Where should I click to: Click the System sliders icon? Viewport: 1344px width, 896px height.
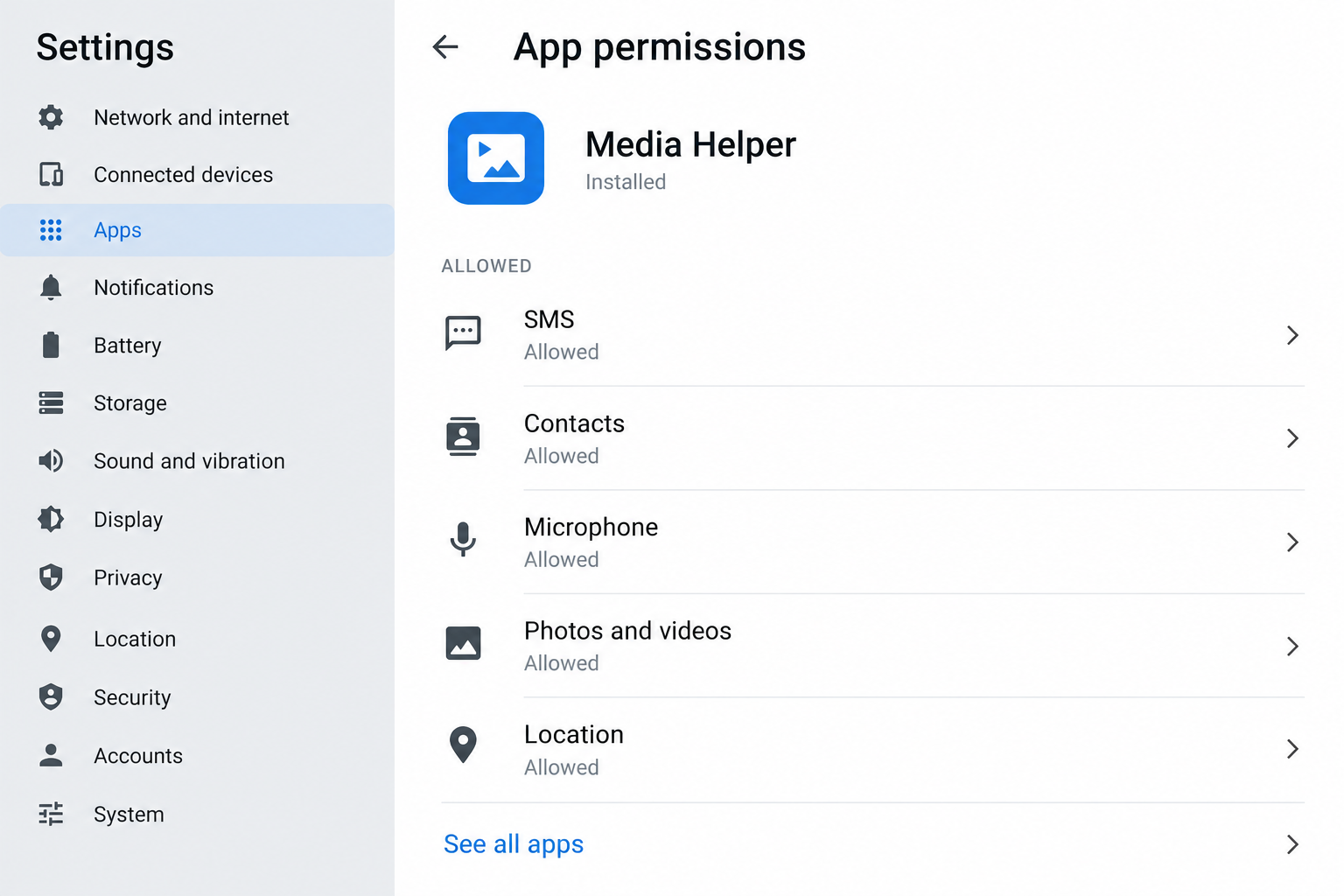click(x=51, y=814)
